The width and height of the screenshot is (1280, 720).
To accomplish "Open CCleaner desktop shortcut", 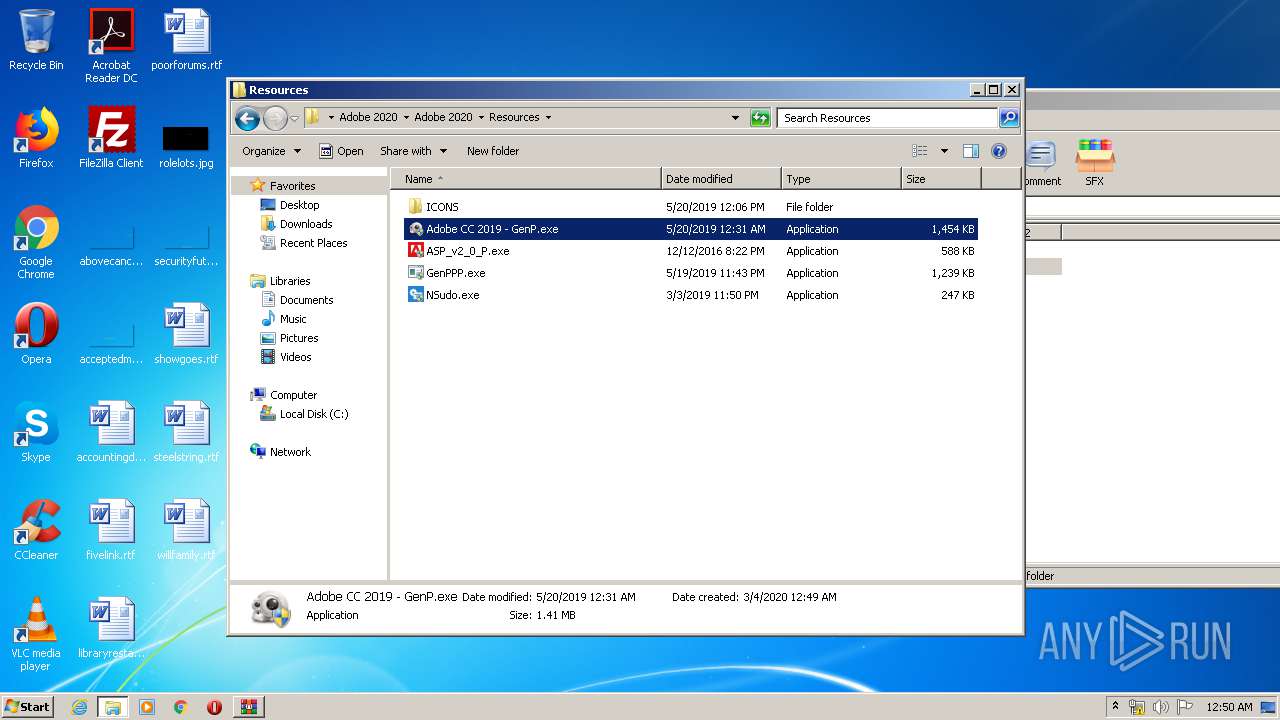I will tap(36, 530).
